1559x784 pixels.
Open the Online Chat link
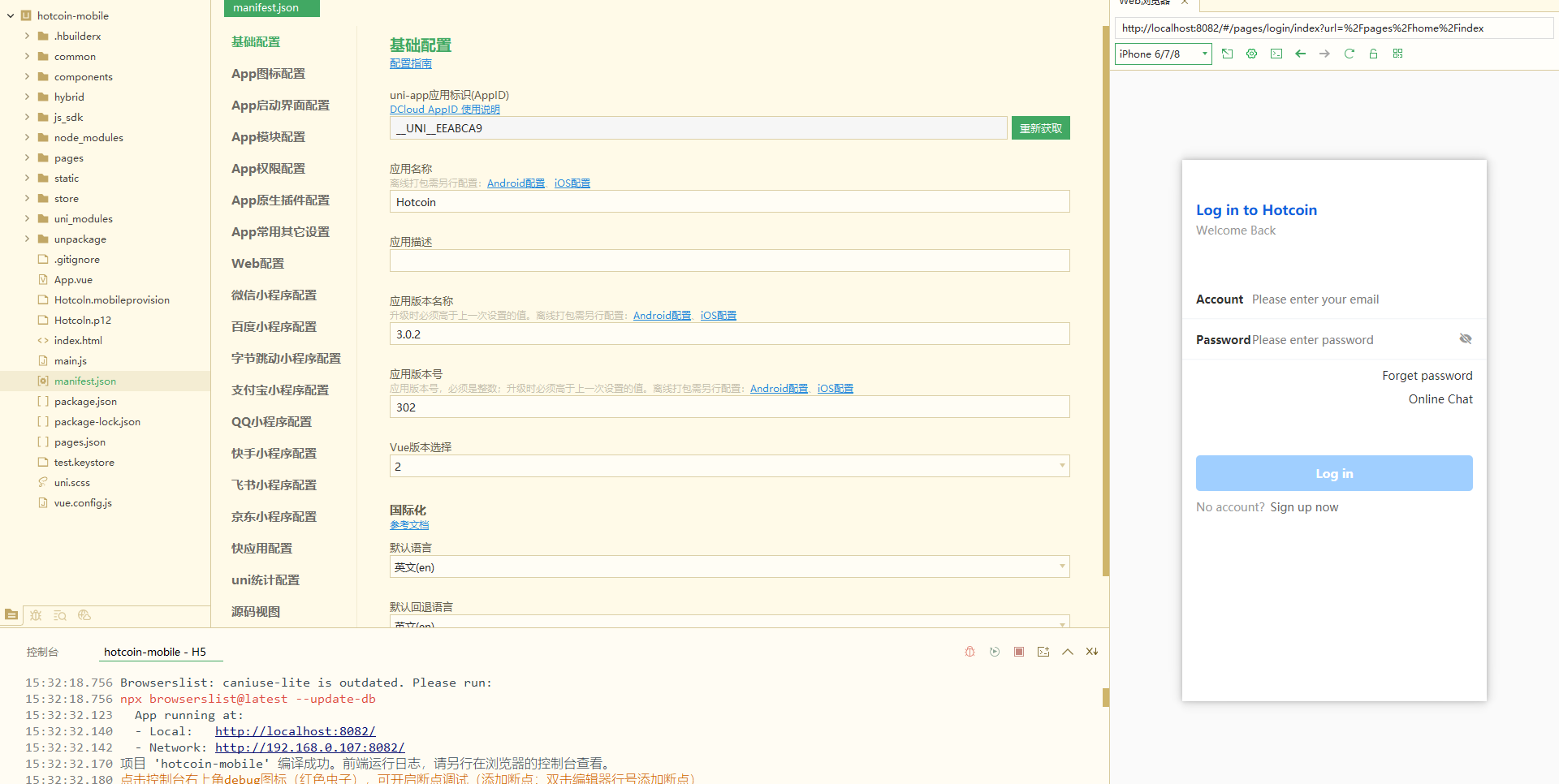1440,399
